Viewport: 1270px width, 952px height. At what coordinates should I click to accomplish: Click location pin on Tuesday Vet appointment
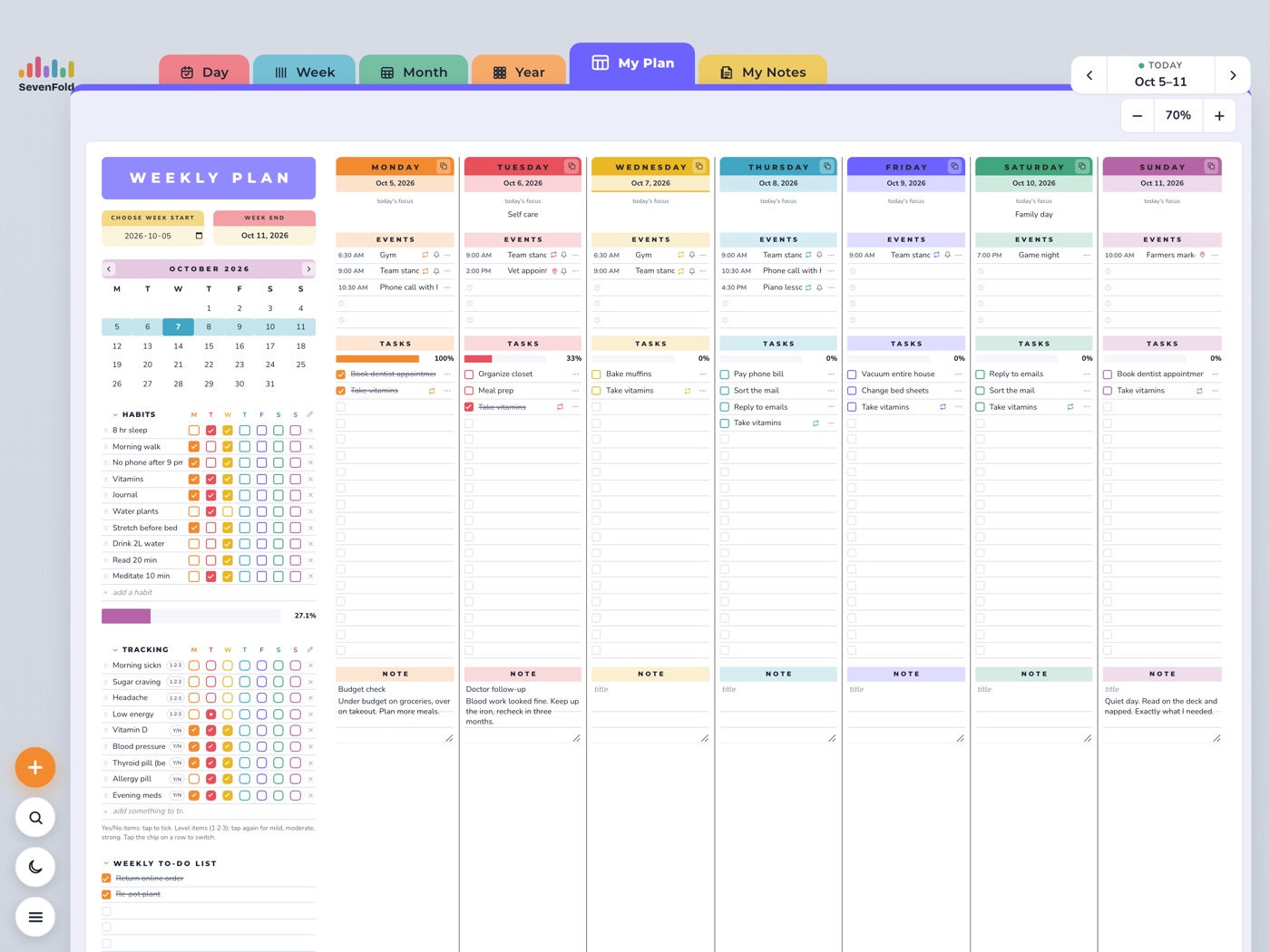[x=554, y=271]
